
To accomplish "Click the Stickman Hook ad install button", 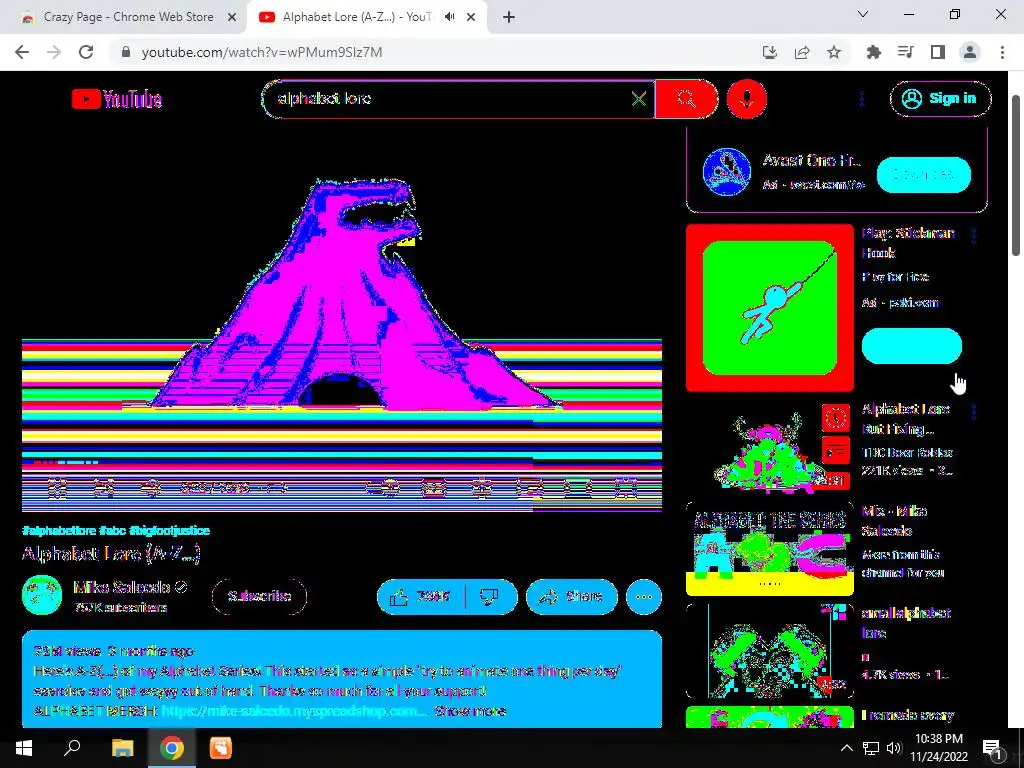I will (912, 345).
